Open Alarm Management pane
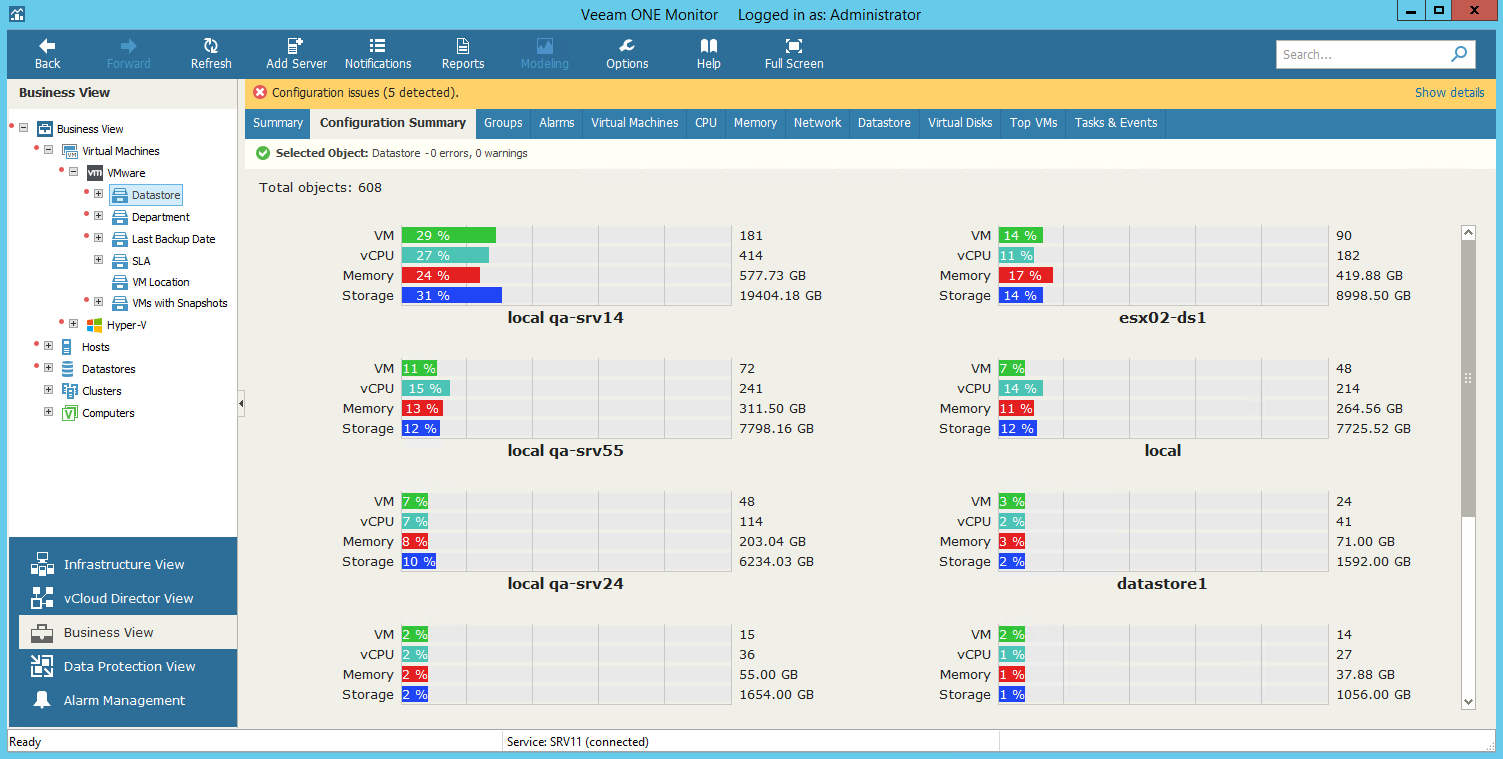Image resolution: width=1503 pixels, height=759 pixels. [x=123, y=700]
